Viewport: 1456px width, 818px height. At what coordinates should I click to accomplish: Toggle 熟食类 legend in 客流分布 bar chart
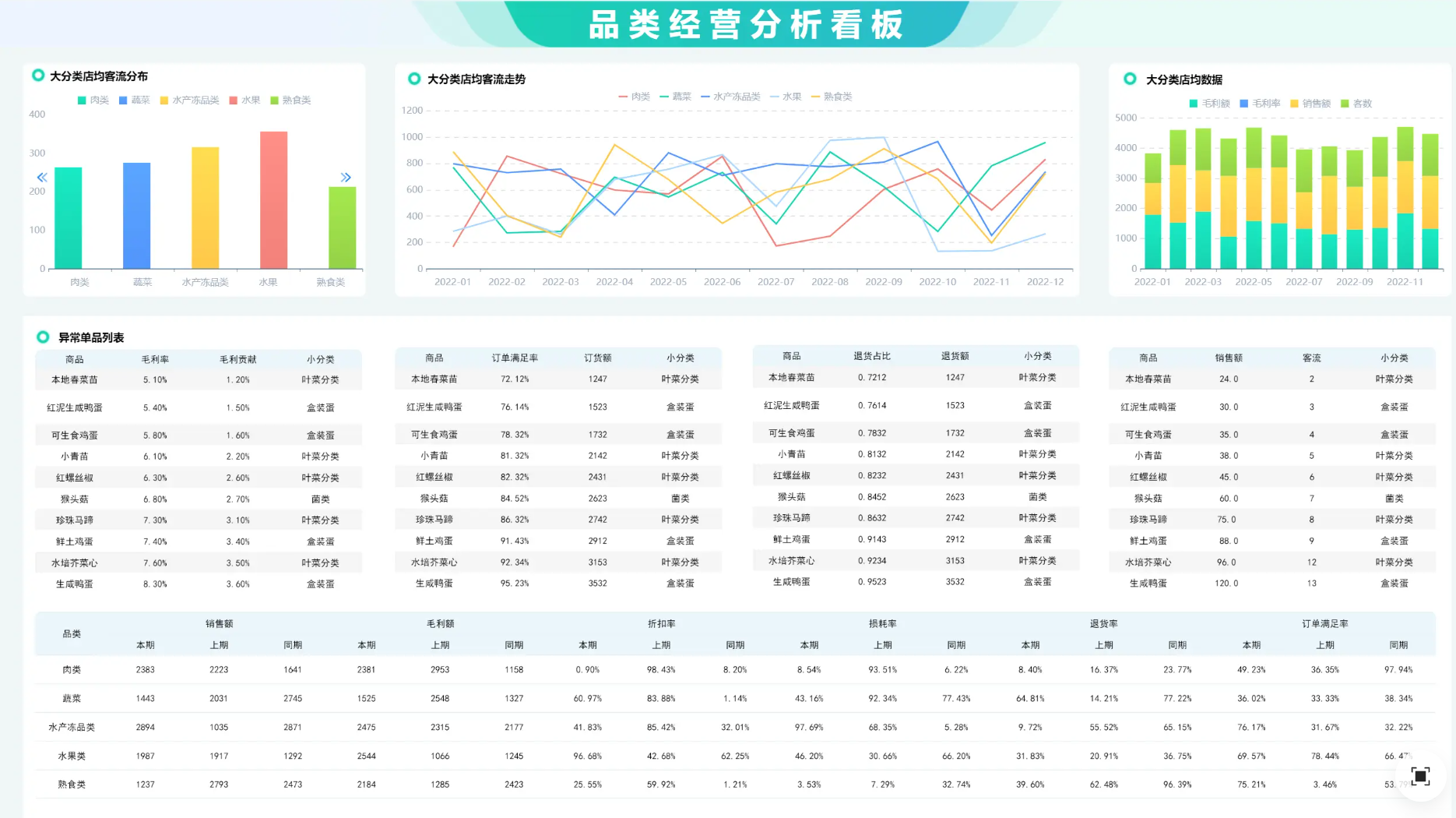click(x=291, y=100)
